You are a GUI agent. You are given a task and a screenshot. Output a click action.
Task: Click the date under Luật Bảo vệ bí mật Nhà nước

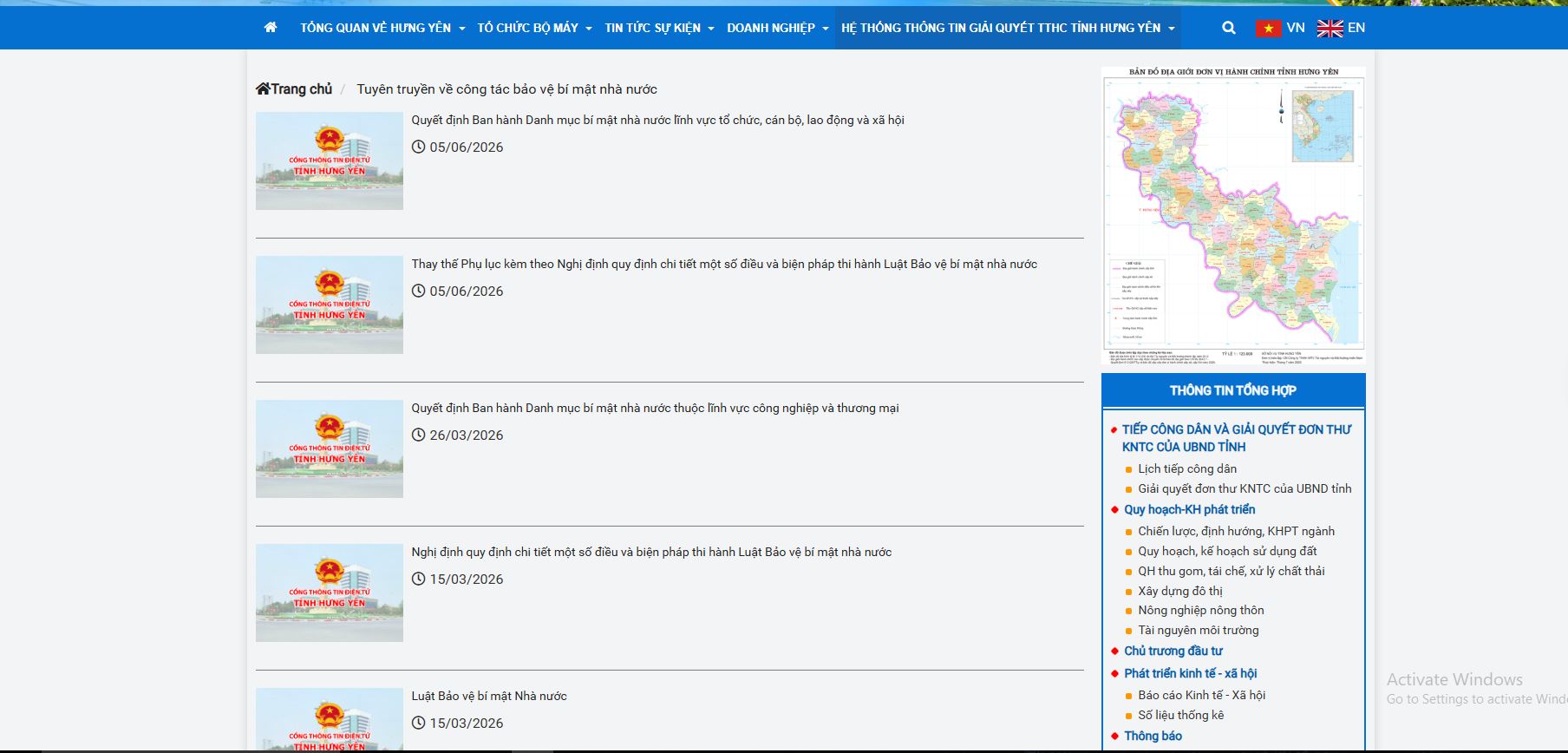pos(467,723)
